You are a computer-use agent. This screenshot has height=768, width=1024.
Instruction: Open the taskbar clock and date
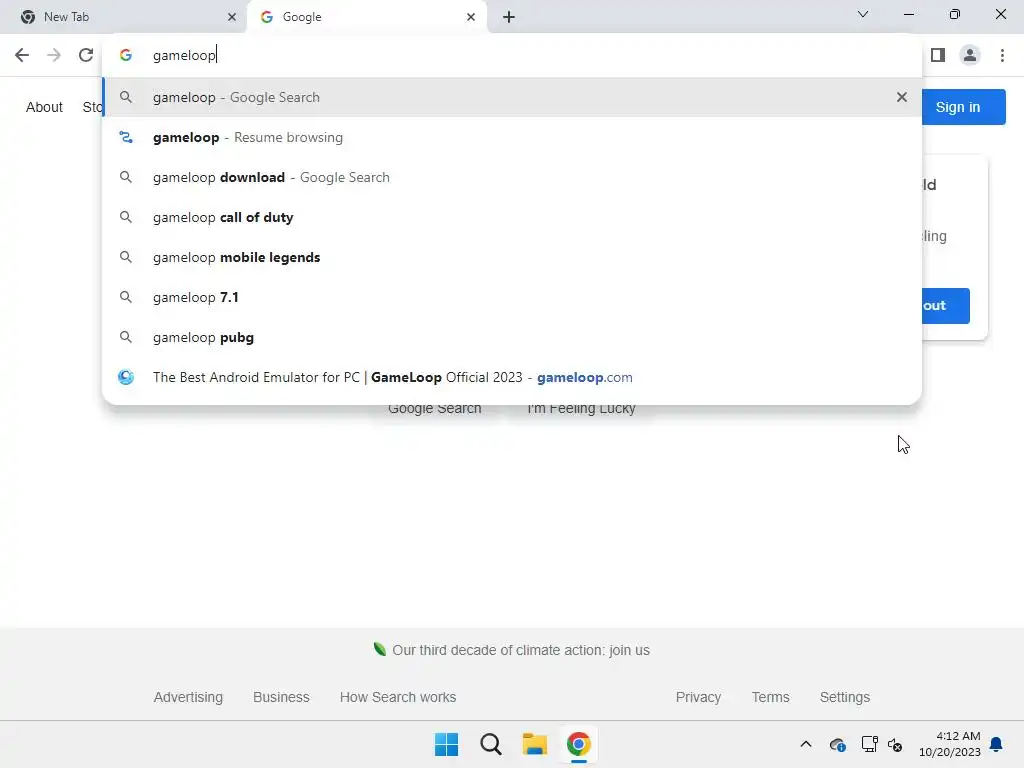(x=950, y=744)
